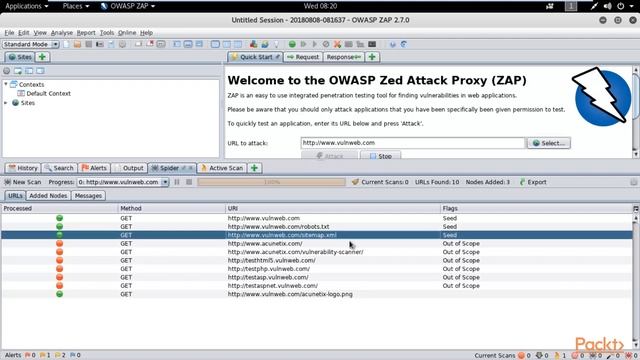640x360 pixels.
Task: Click the URL to attack input field
Action: click(x=413, y=143)
